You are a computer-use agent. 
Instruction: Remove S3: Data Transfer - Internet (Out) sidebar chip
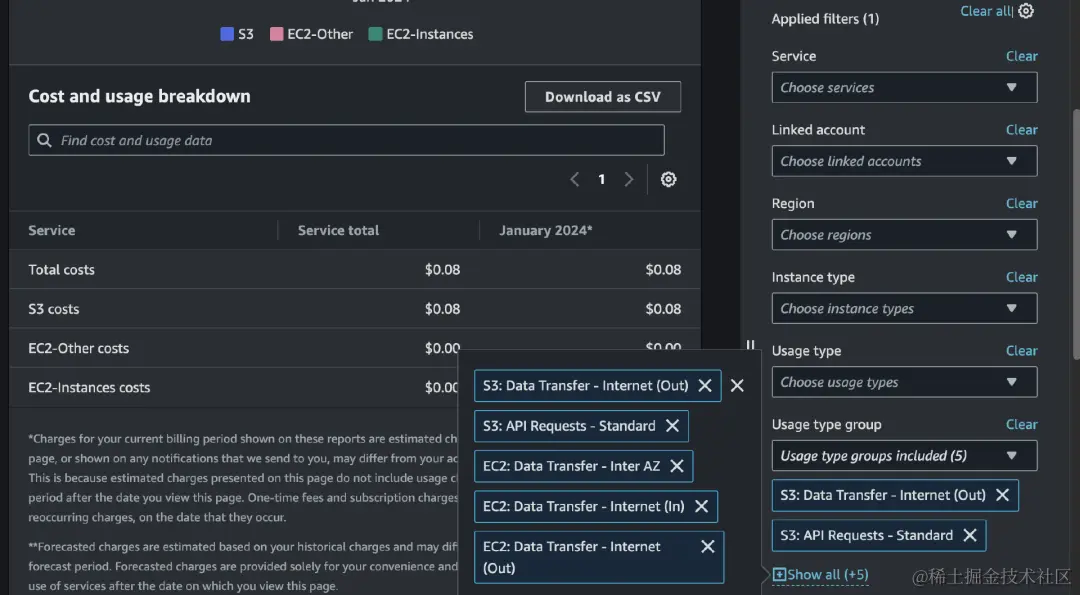(x=1002, y=495)
